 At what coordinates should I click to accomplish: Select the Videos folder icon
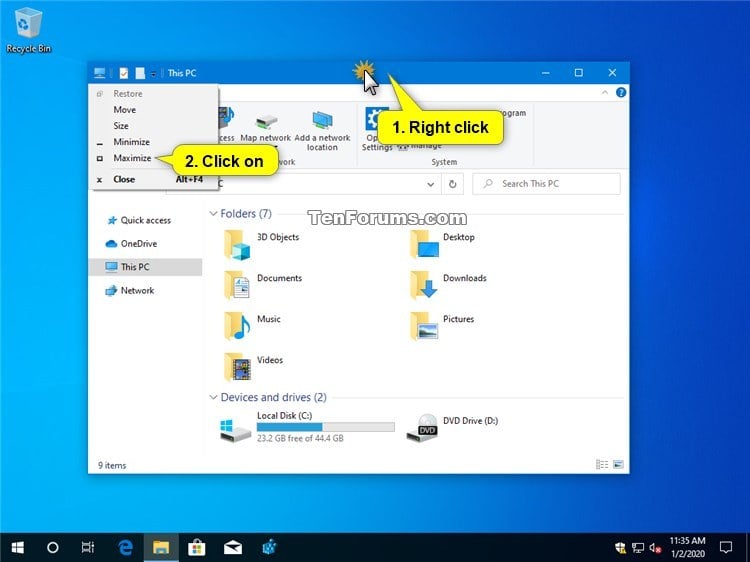(237, 367)
